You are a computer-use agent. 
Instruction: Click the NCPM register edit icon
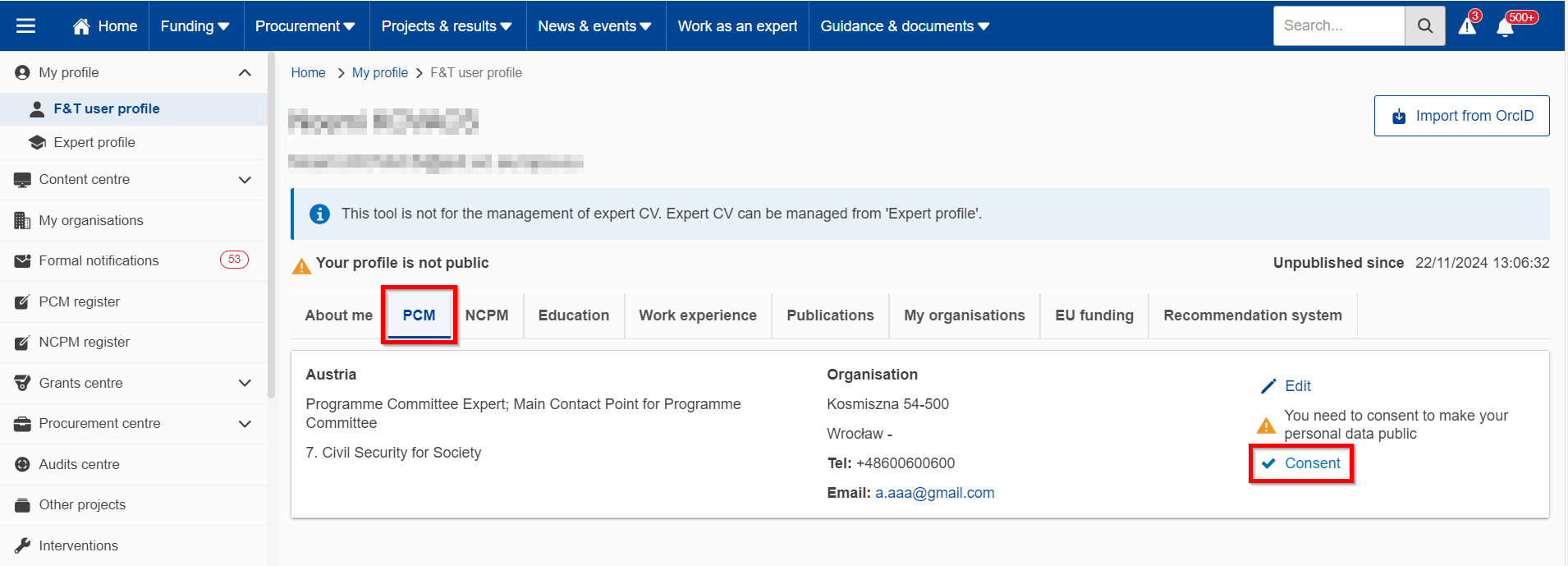22,342
